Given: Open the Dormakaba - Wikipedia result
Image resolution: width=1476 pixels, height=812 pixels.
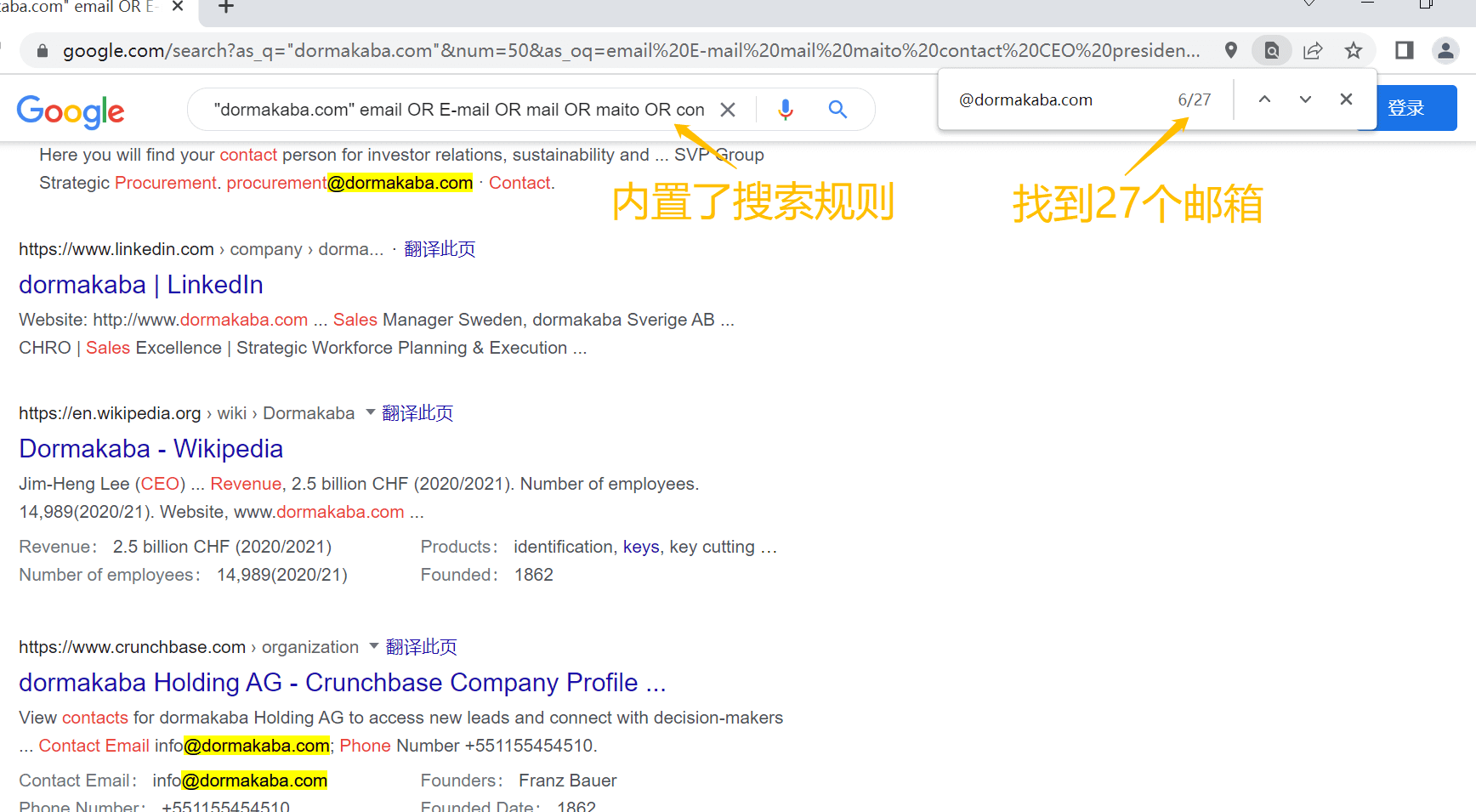Looking at the screenshot, I should tap(151, 449).
